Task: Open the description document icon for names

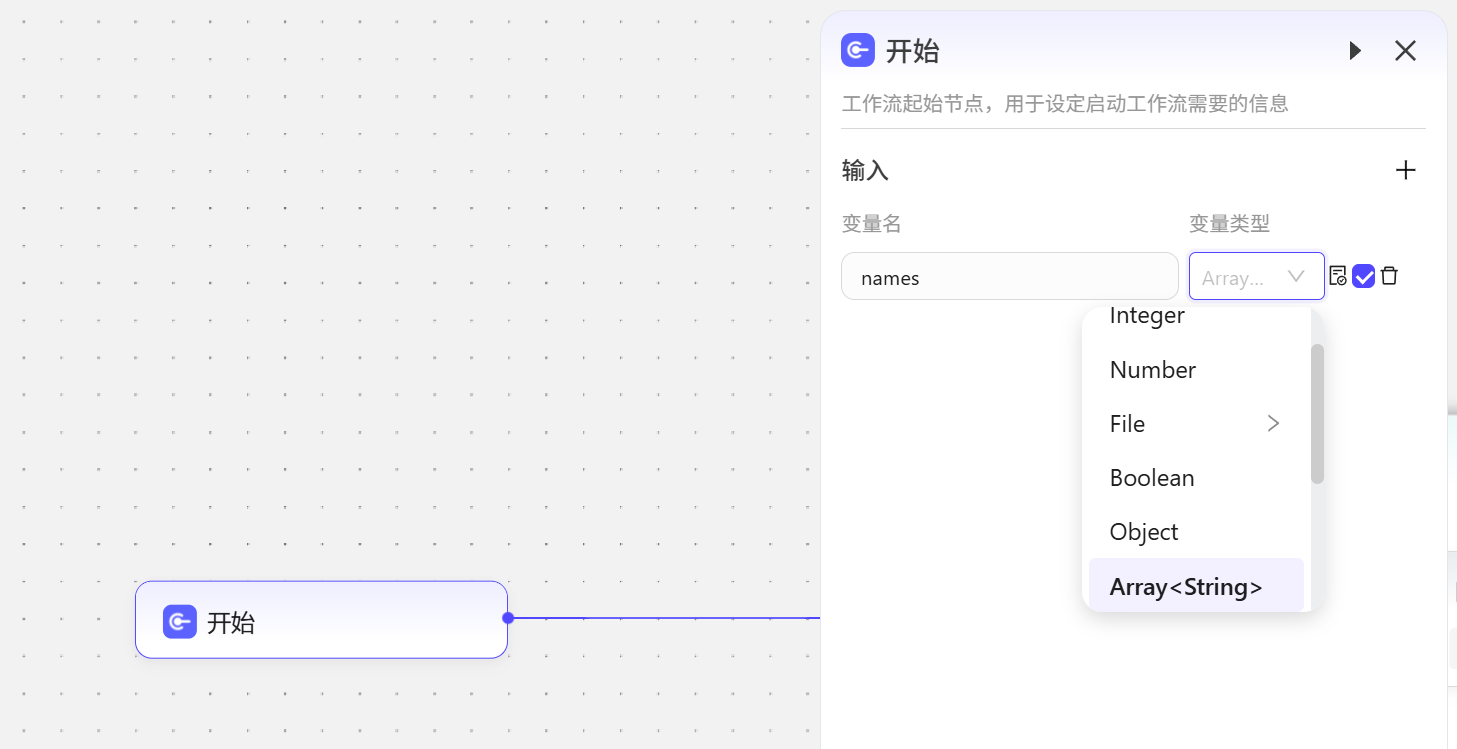Action: tap(1338, 276)
